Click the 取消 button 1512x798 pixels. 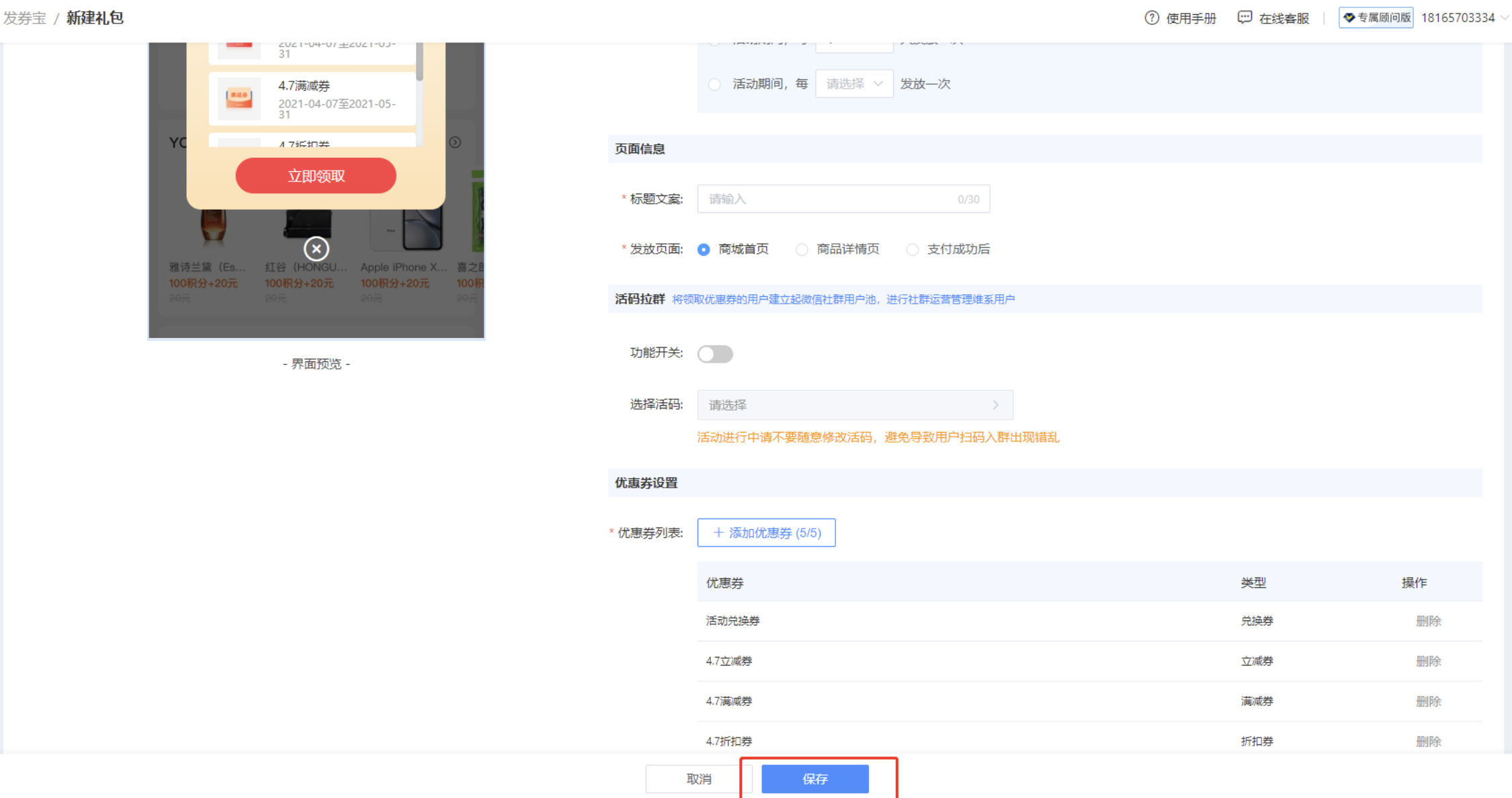coord(699,779)
